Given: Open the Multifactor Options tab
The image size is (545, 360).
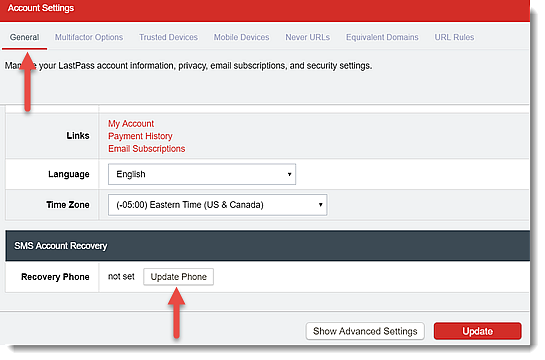Looking at the screenshot, I should click(x=89, y=37).
